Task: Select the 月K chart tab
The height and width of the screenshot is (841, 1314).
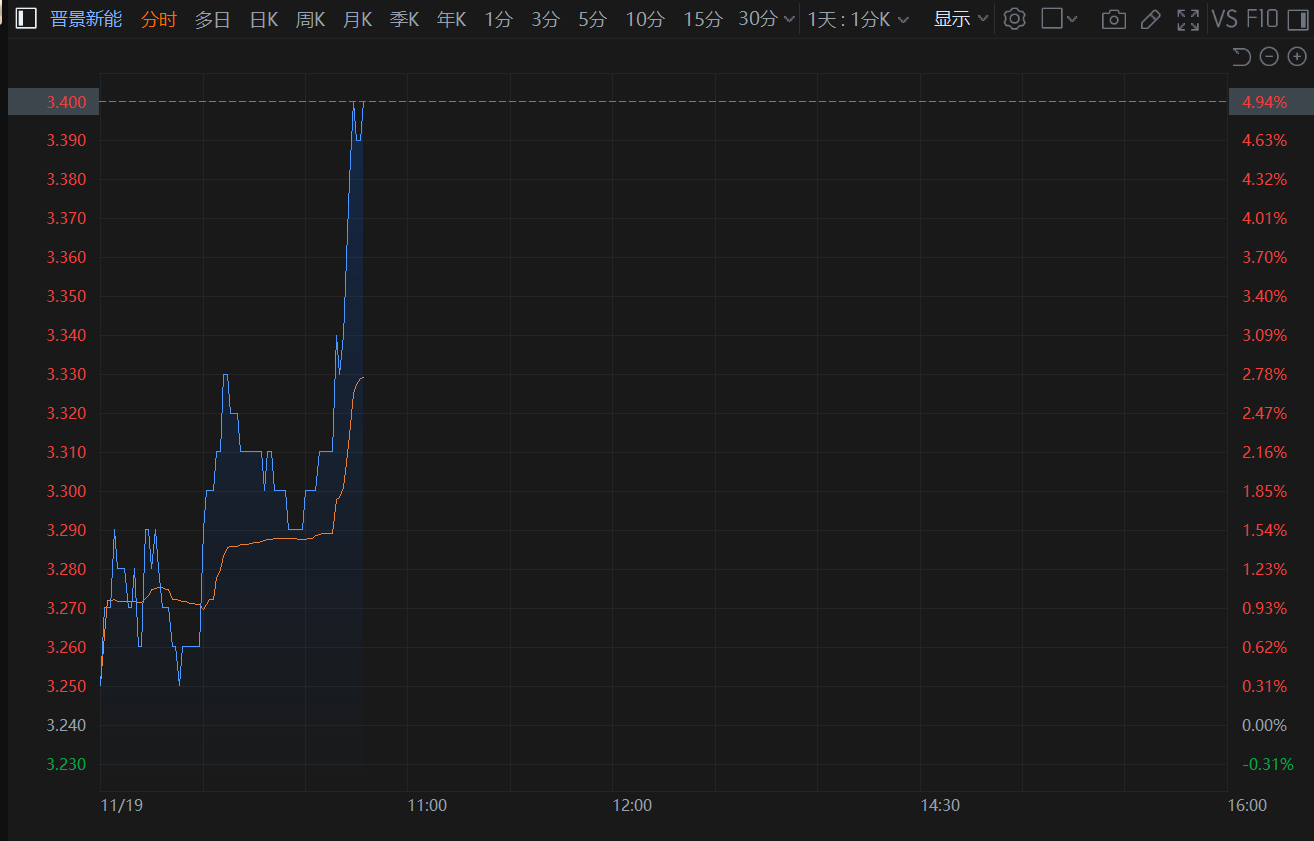Action: tap(358, 19)
